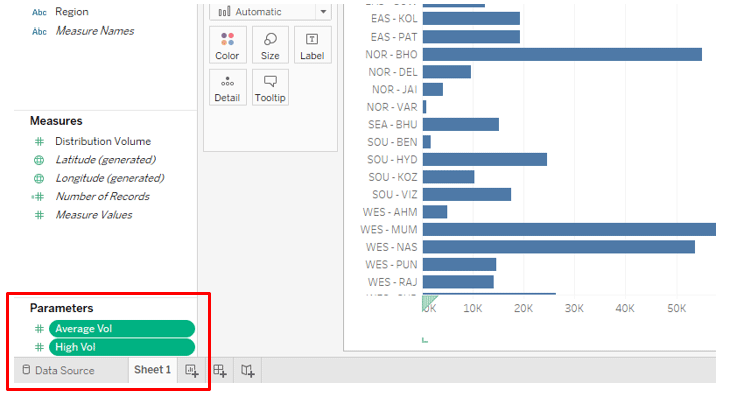The width and height of the screenshot is (738, 404).
Task: Open the Tooltip marks card
Action: point(270,88)
